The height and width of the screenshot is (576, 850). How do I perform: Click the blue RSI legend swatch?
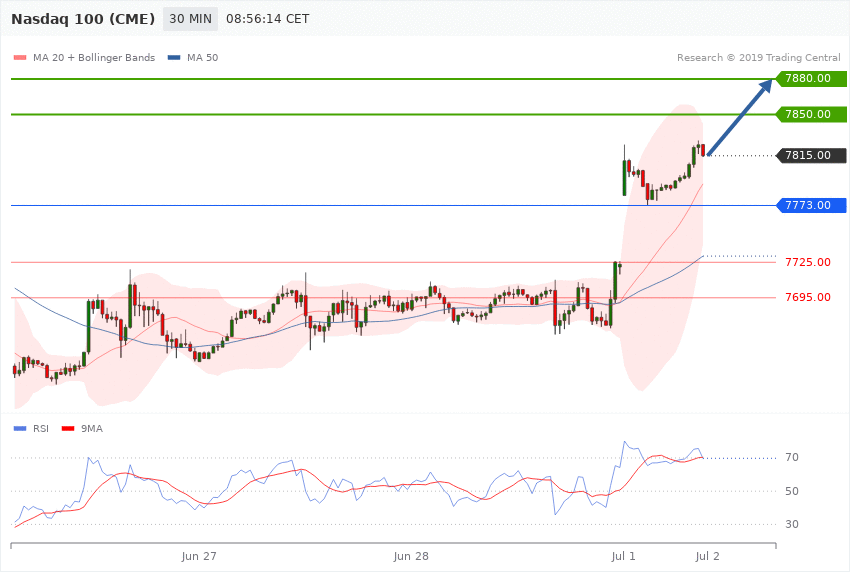coord(20,429)
